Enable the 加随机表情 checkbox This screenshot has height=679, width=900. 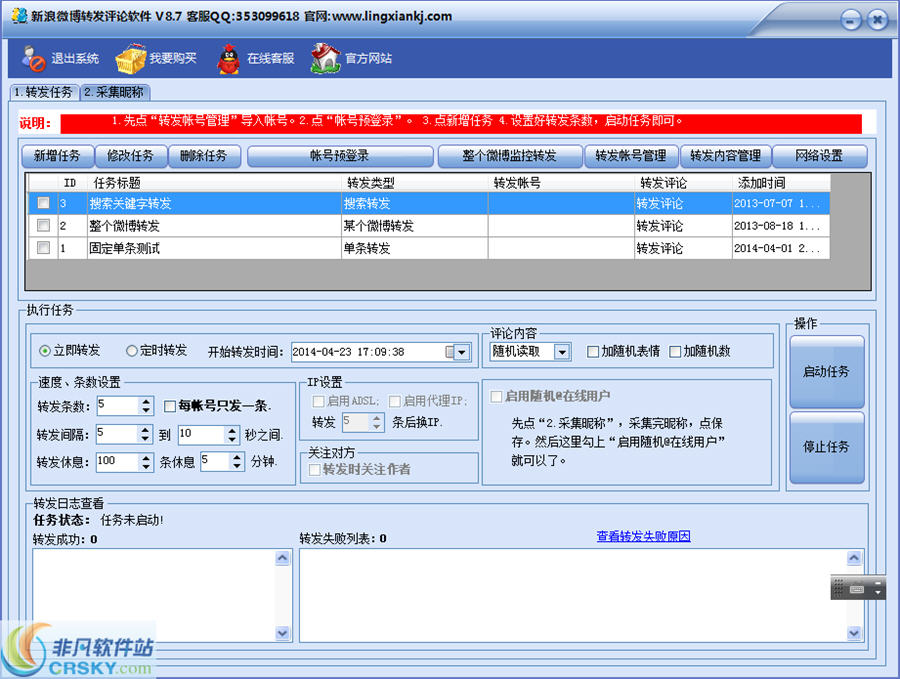pyautogui.click(x=593, y=351)
